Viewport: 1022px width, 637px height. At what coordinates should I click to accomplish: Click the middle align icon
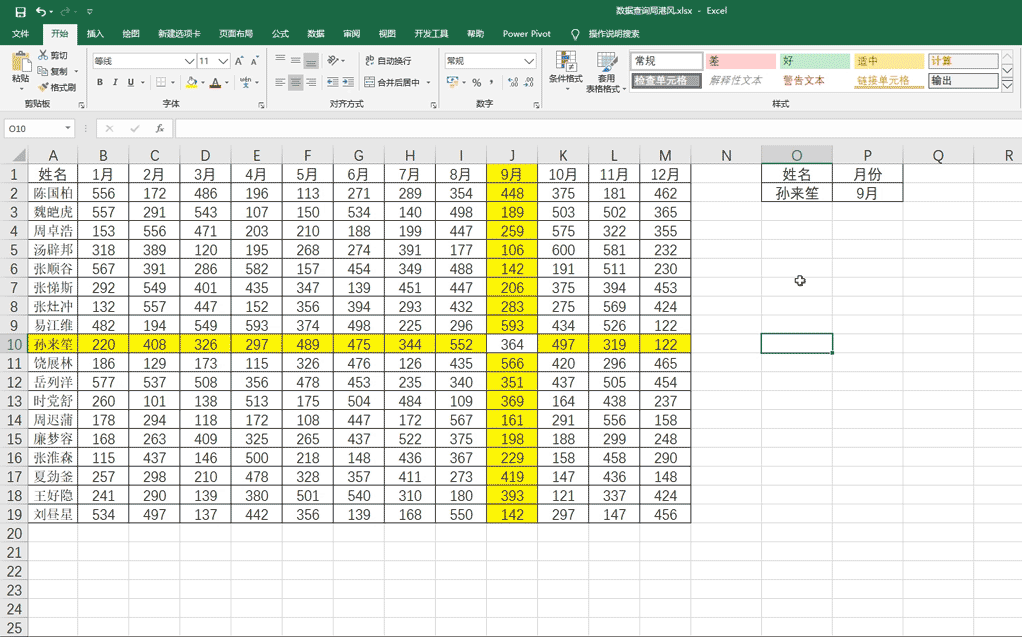click(296, 61)
